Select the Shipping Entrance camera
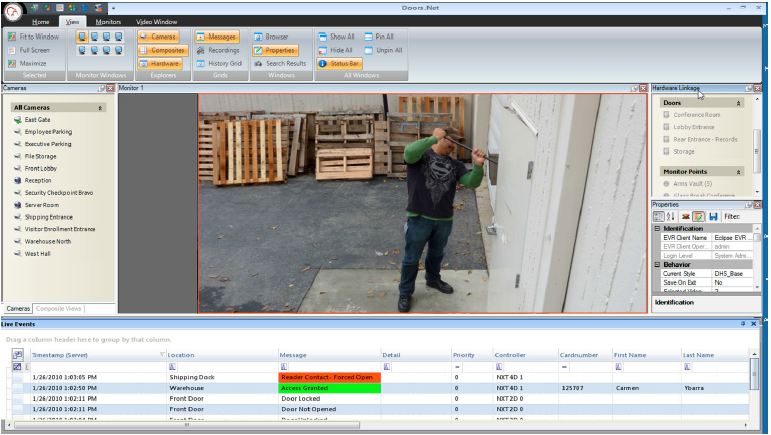771x435 pixels. (44, 217)
